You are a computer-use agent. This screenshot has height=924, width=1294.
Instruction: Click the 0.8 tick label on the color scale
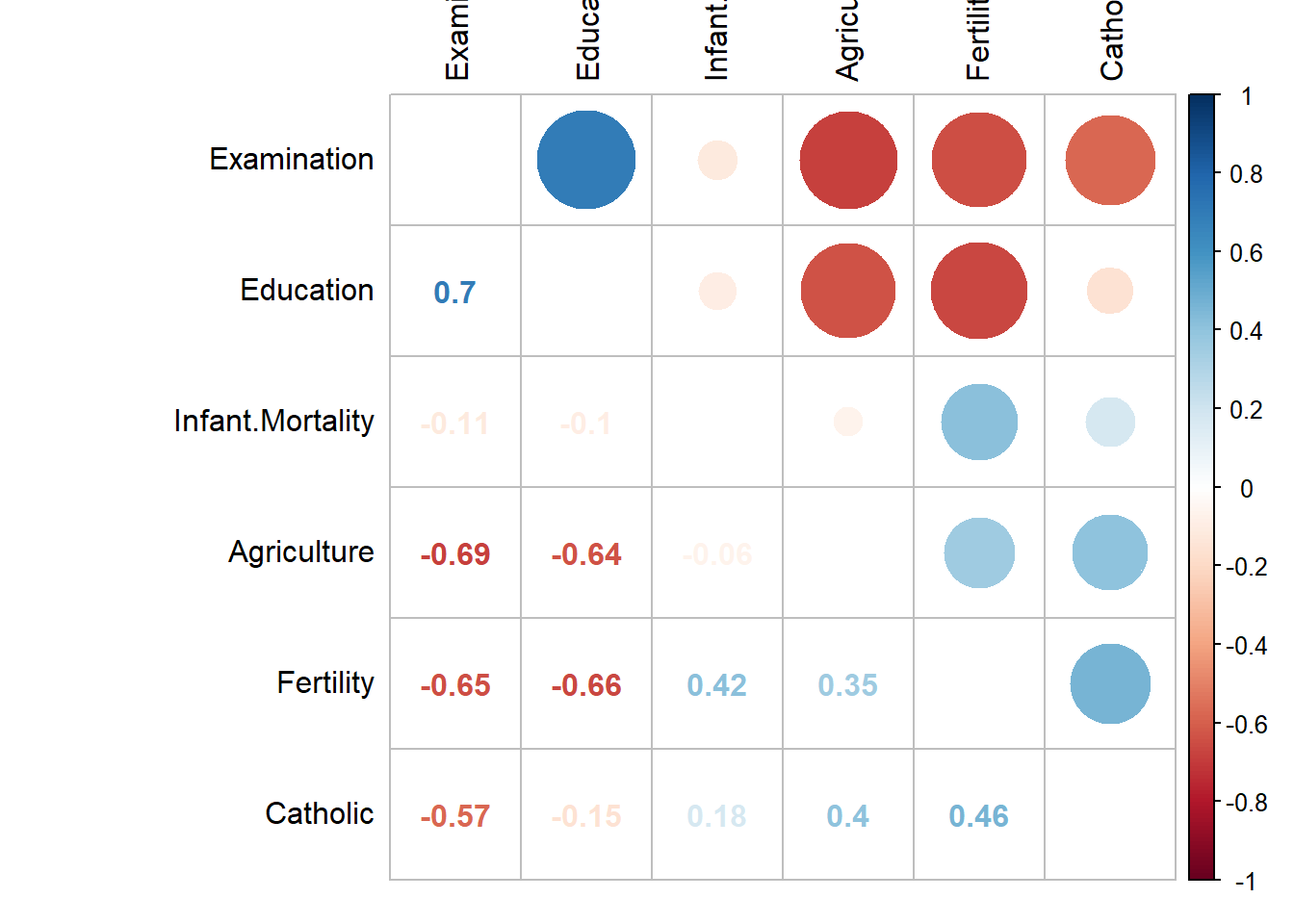click(1246, 174)
